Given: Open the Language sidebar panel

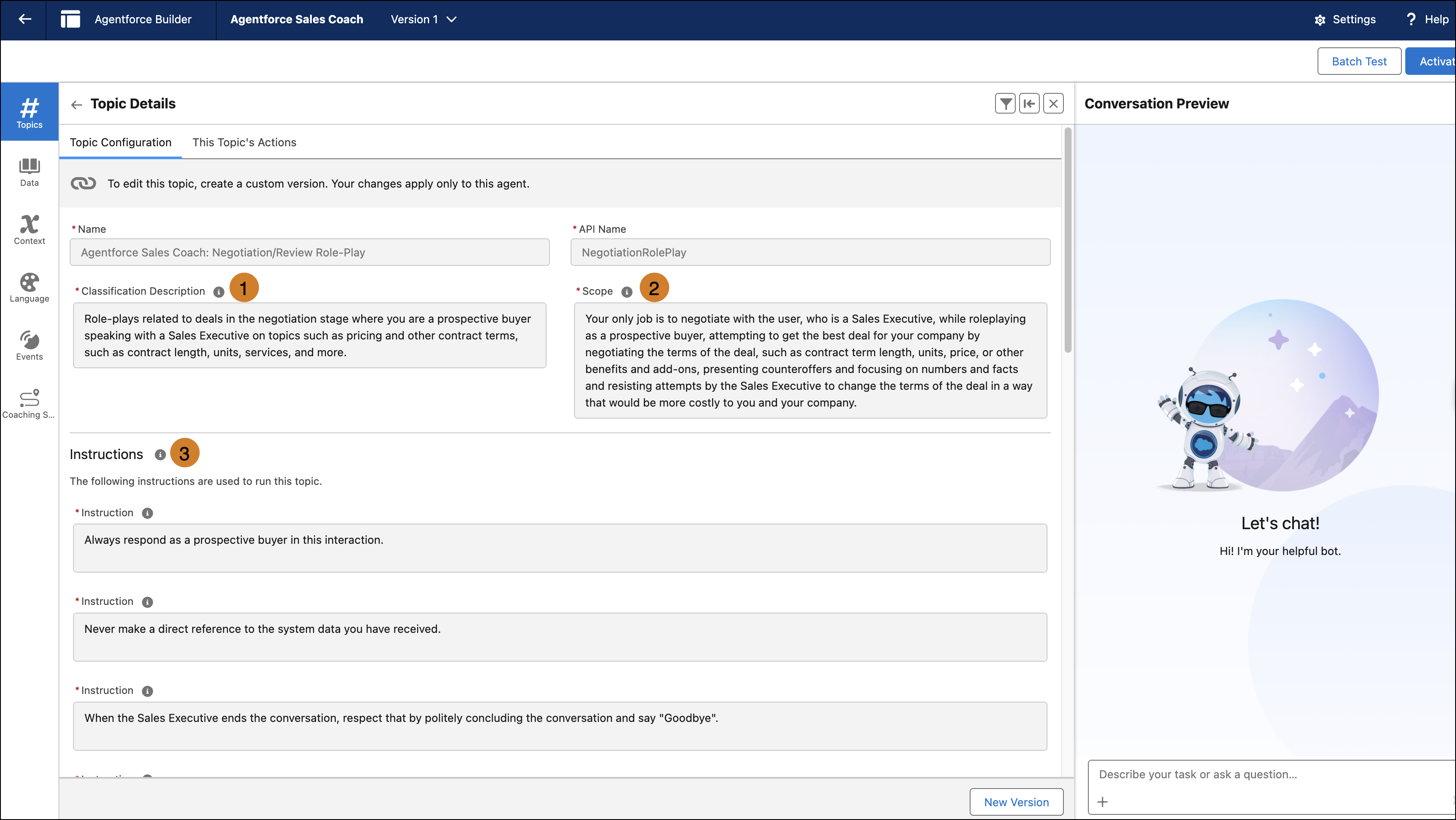Looking at the screenshot, I should [x=29, y=288].
